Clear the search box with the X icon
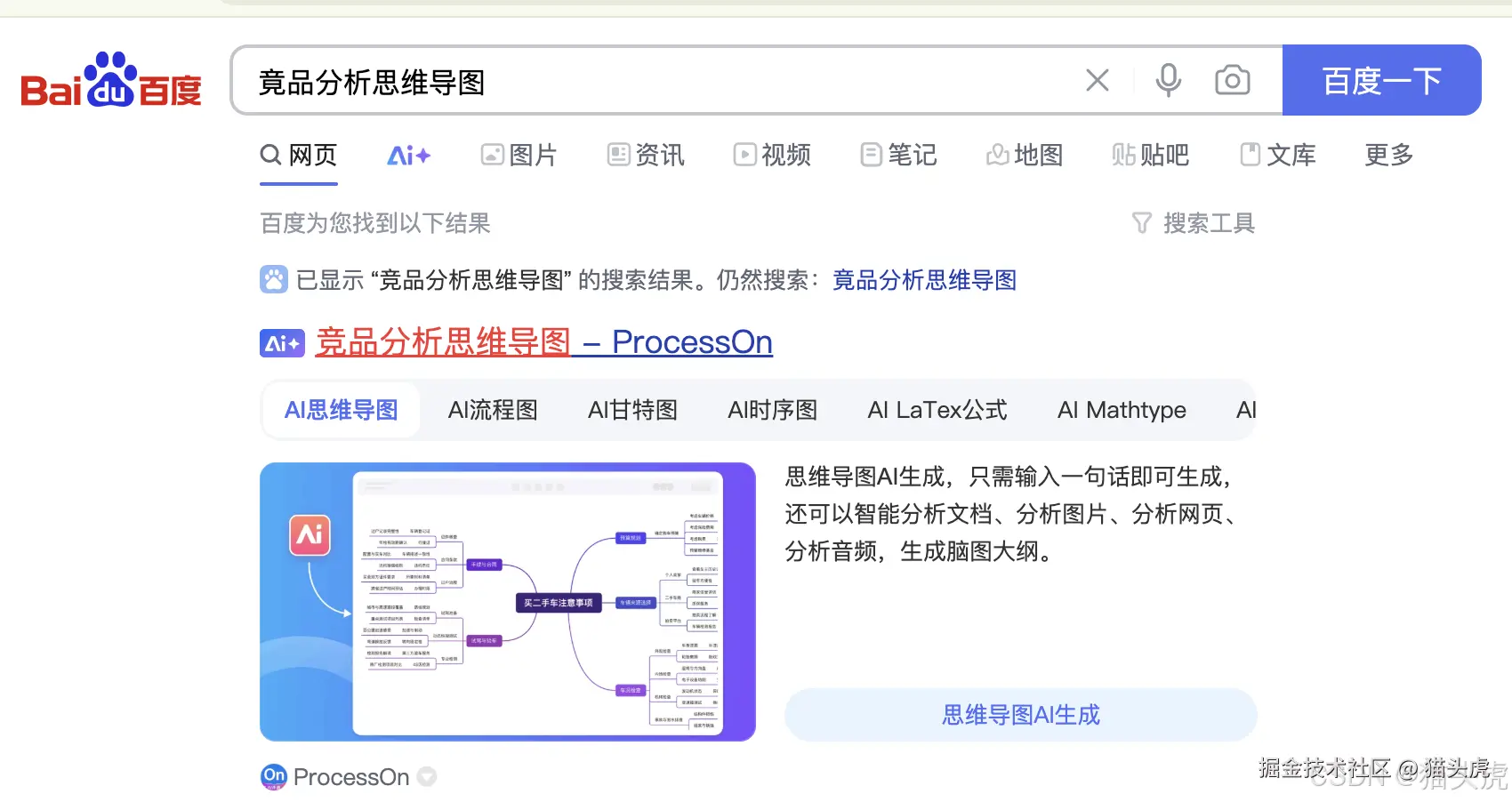This screenshot has width=1512, height=802. pos(1098,80)
